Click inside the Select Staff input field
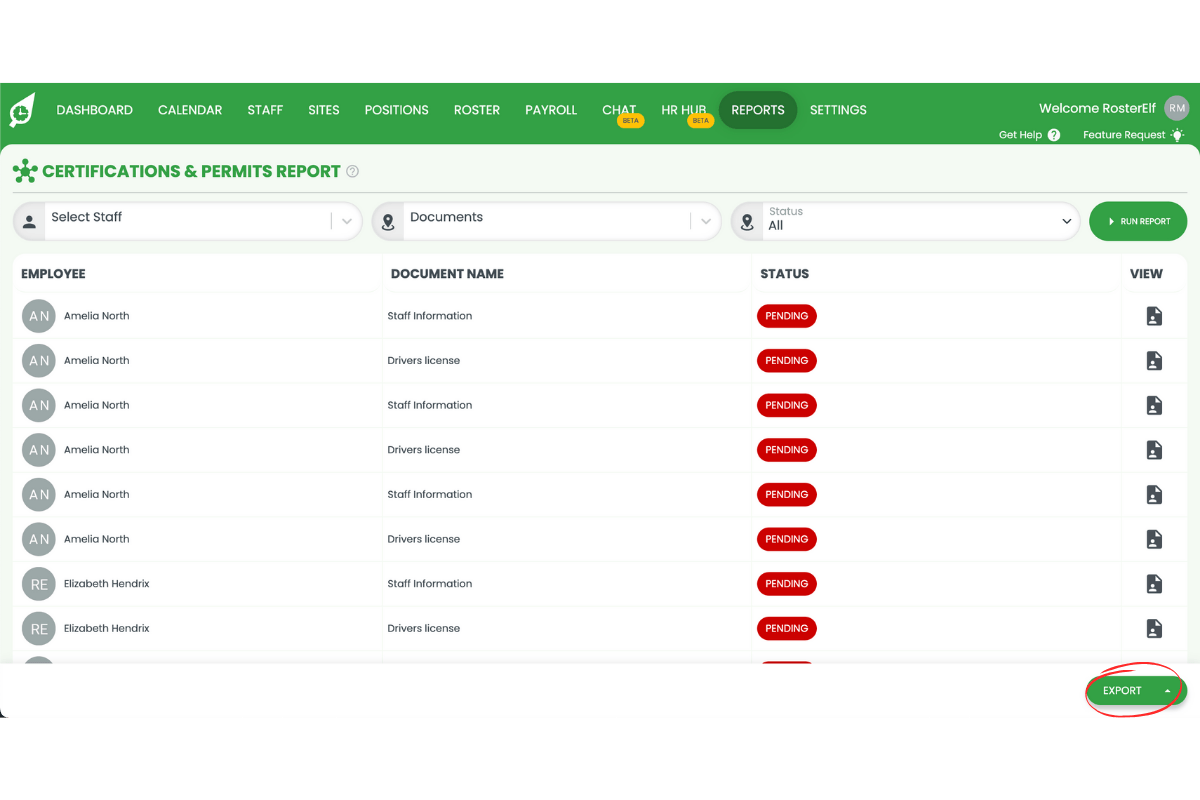The height and width of the screenshot is (800, 1200). point(180,217)
